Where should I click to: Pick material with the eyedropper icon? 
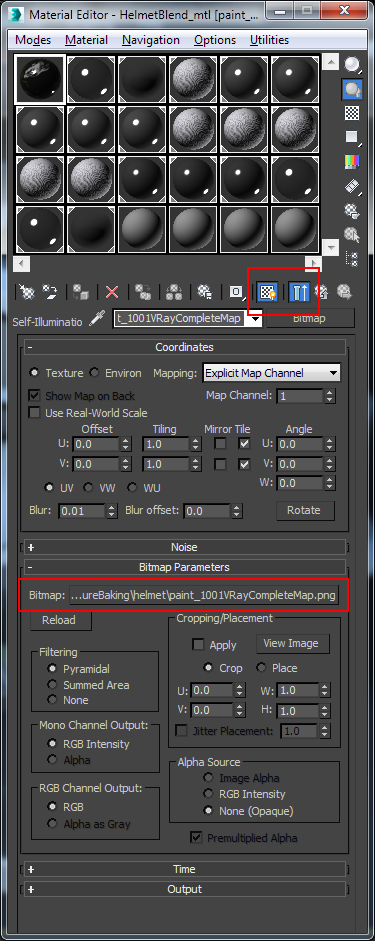pyautogui.click(x=98, y=320)
